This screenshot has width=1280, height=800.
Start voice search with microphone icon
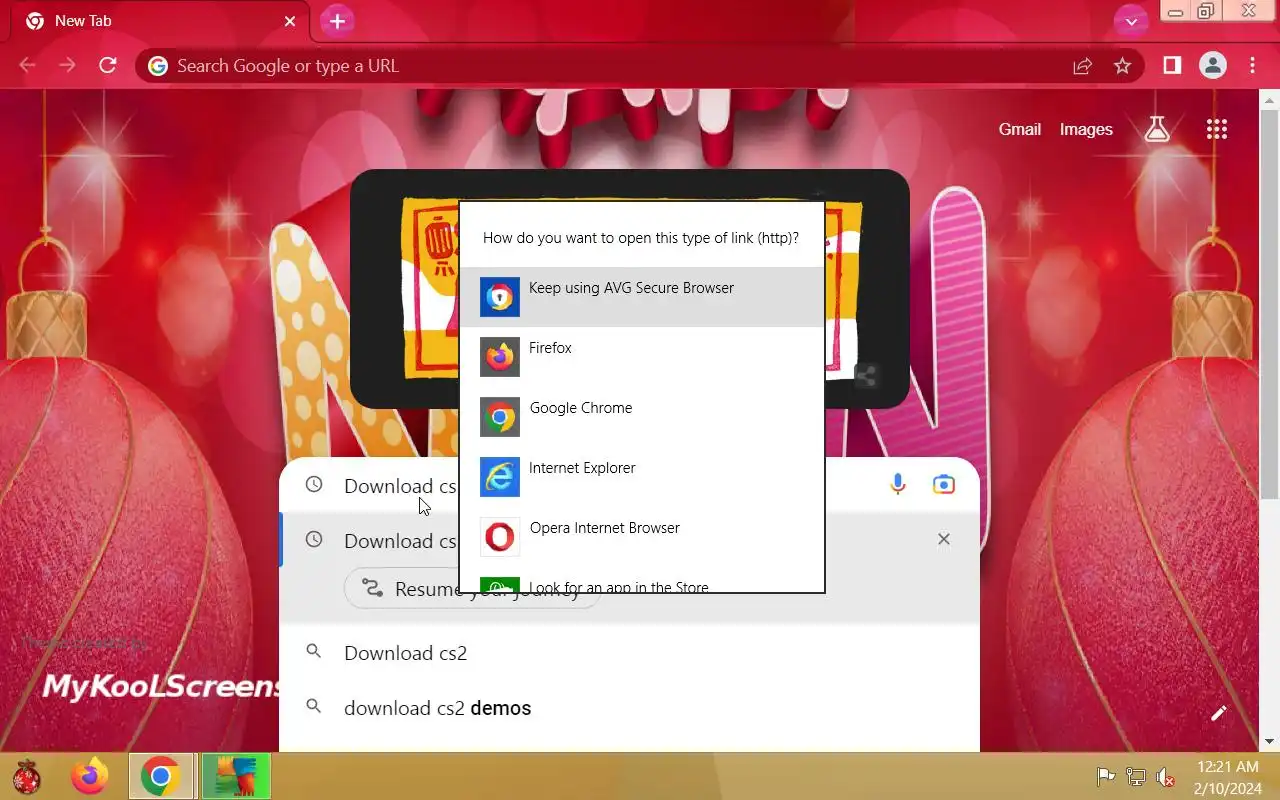tap(898, 485)
